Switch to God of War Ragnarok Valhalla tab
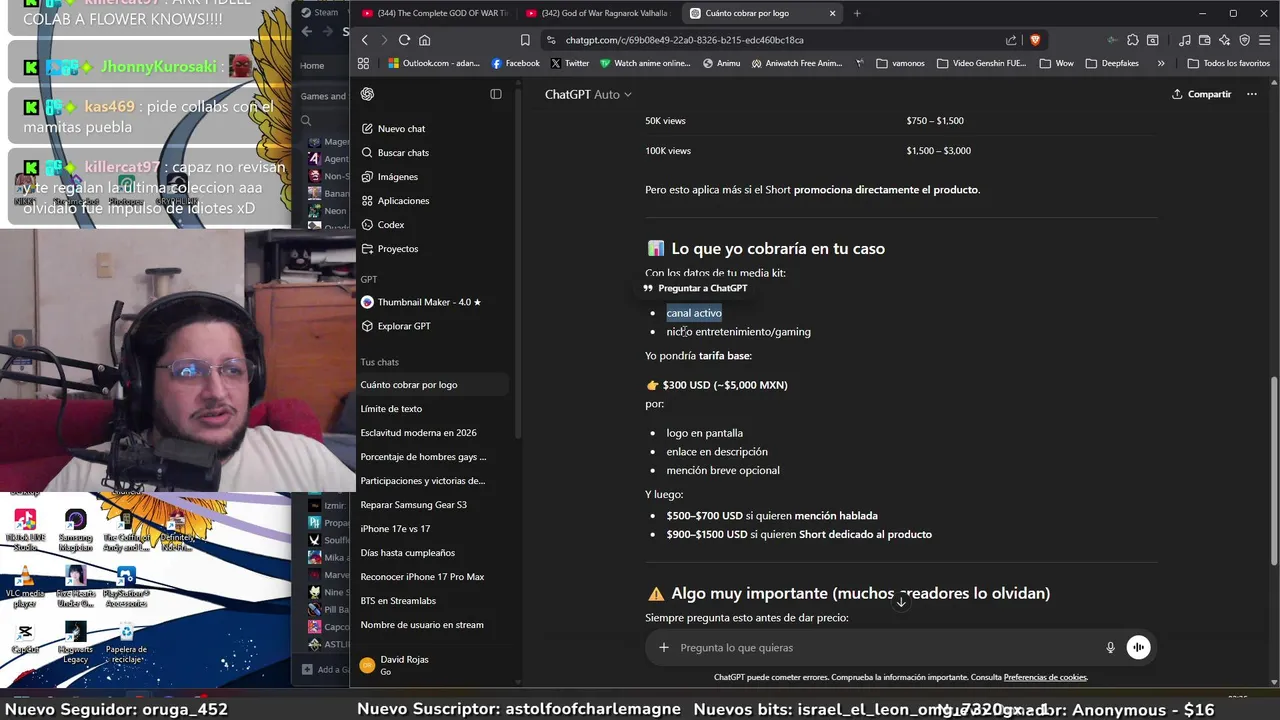This screenshot has height=720, width=1280. pos(597,13)
